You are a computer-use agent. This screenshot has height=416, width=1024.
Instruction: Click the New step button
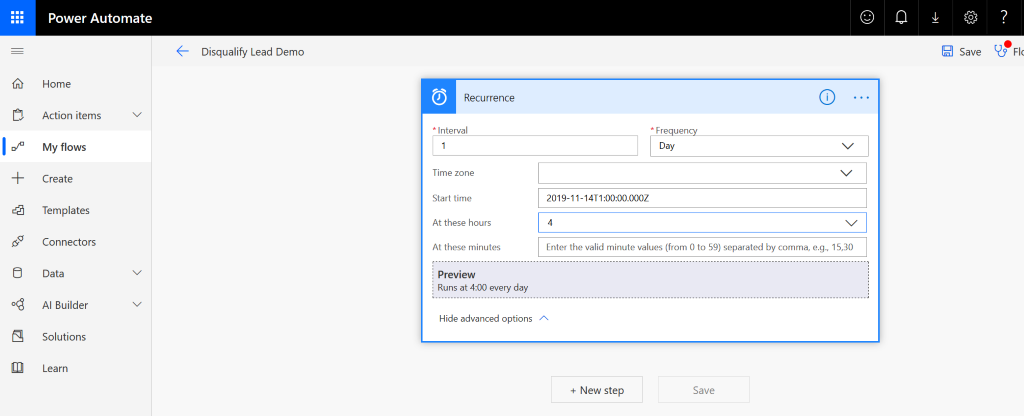tap(597, 390)
